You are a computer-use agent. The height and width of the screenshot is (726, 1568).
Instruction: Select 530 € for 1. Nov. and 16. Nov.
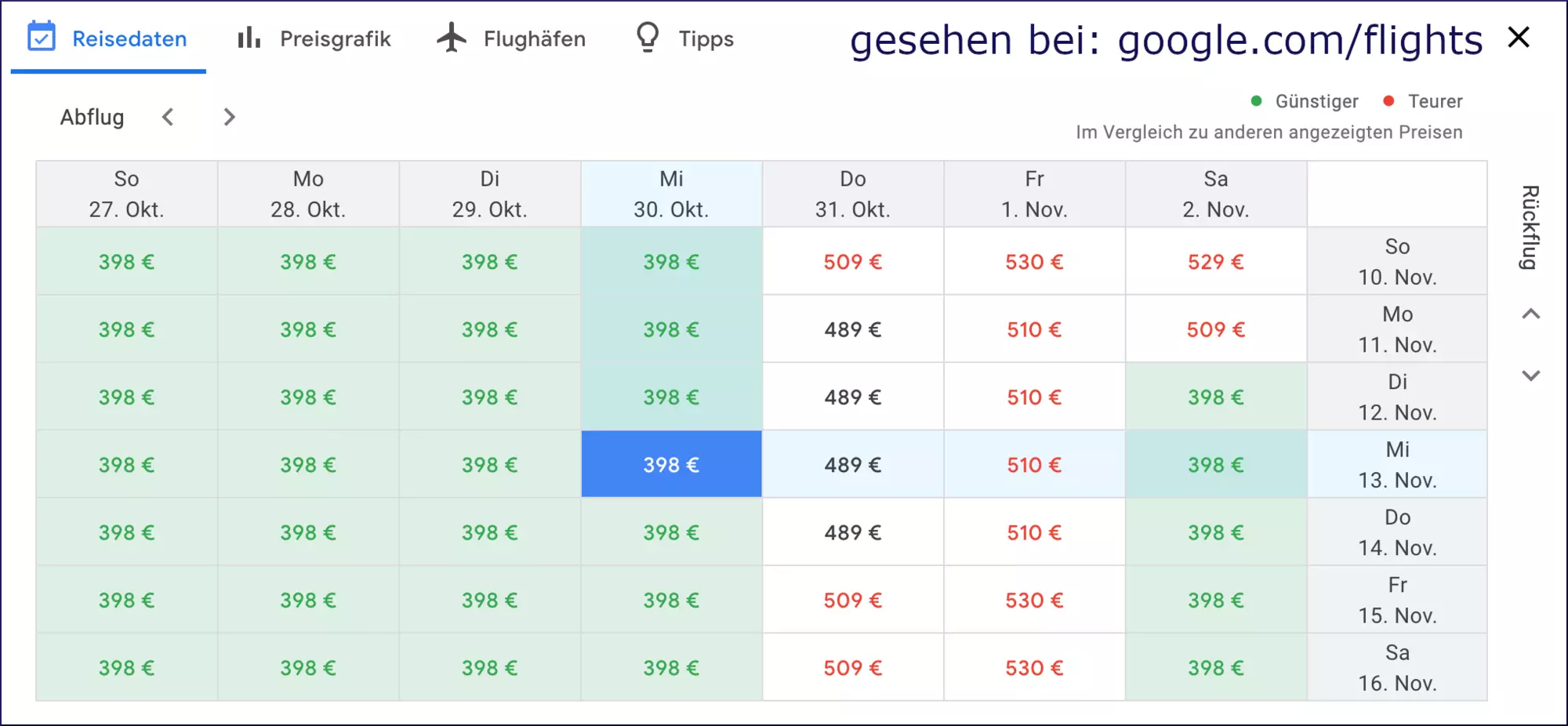pos(1035,668)
